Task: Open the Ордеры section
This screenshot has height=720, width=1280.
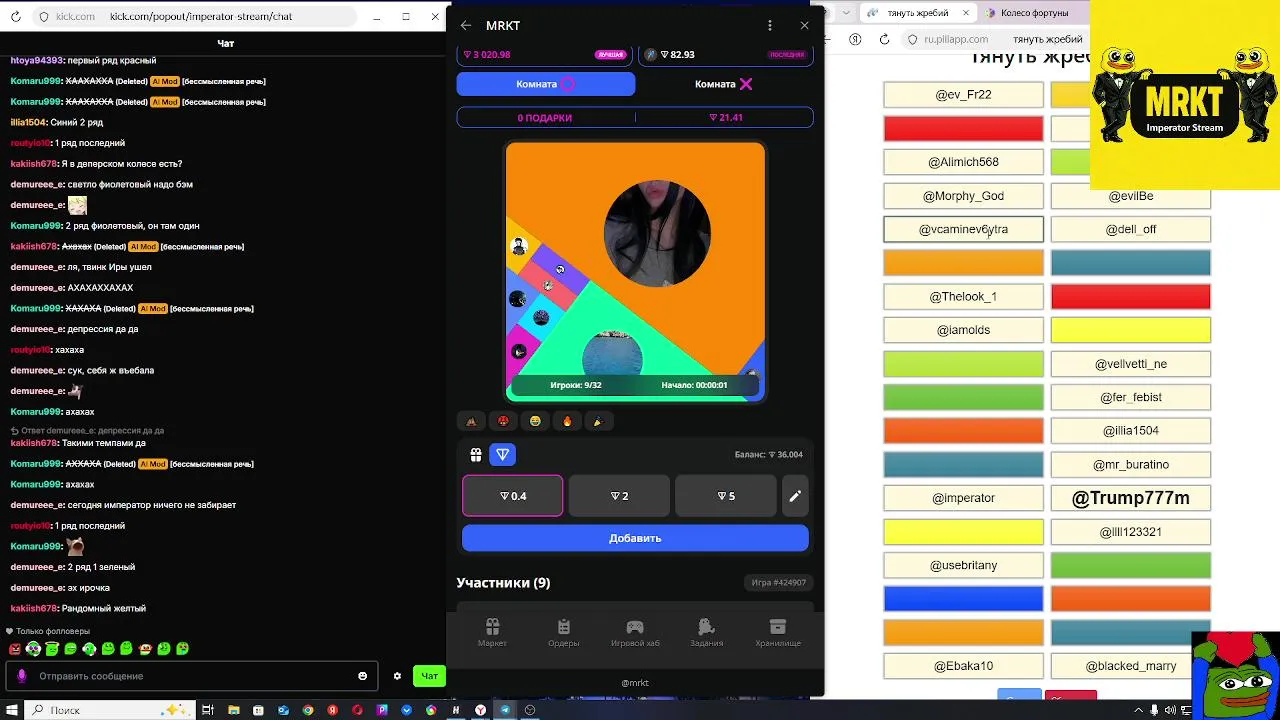Action: (563, 632)
